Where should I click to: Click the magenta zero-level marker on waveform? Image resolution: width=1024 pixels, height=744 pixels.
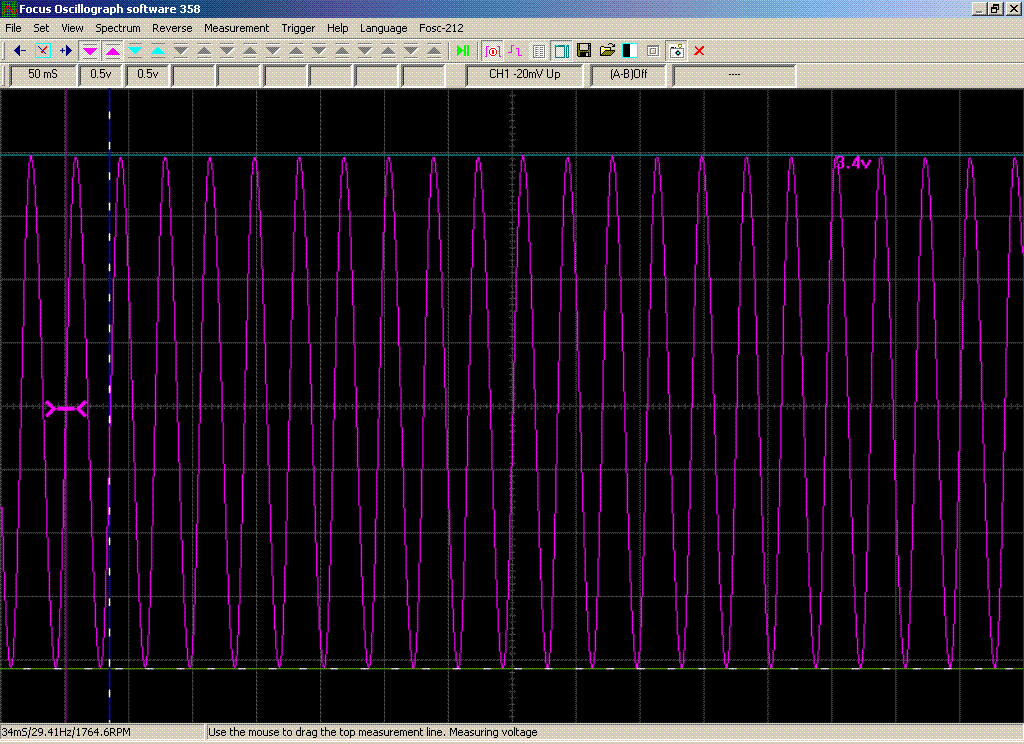(x=66, y=408)
